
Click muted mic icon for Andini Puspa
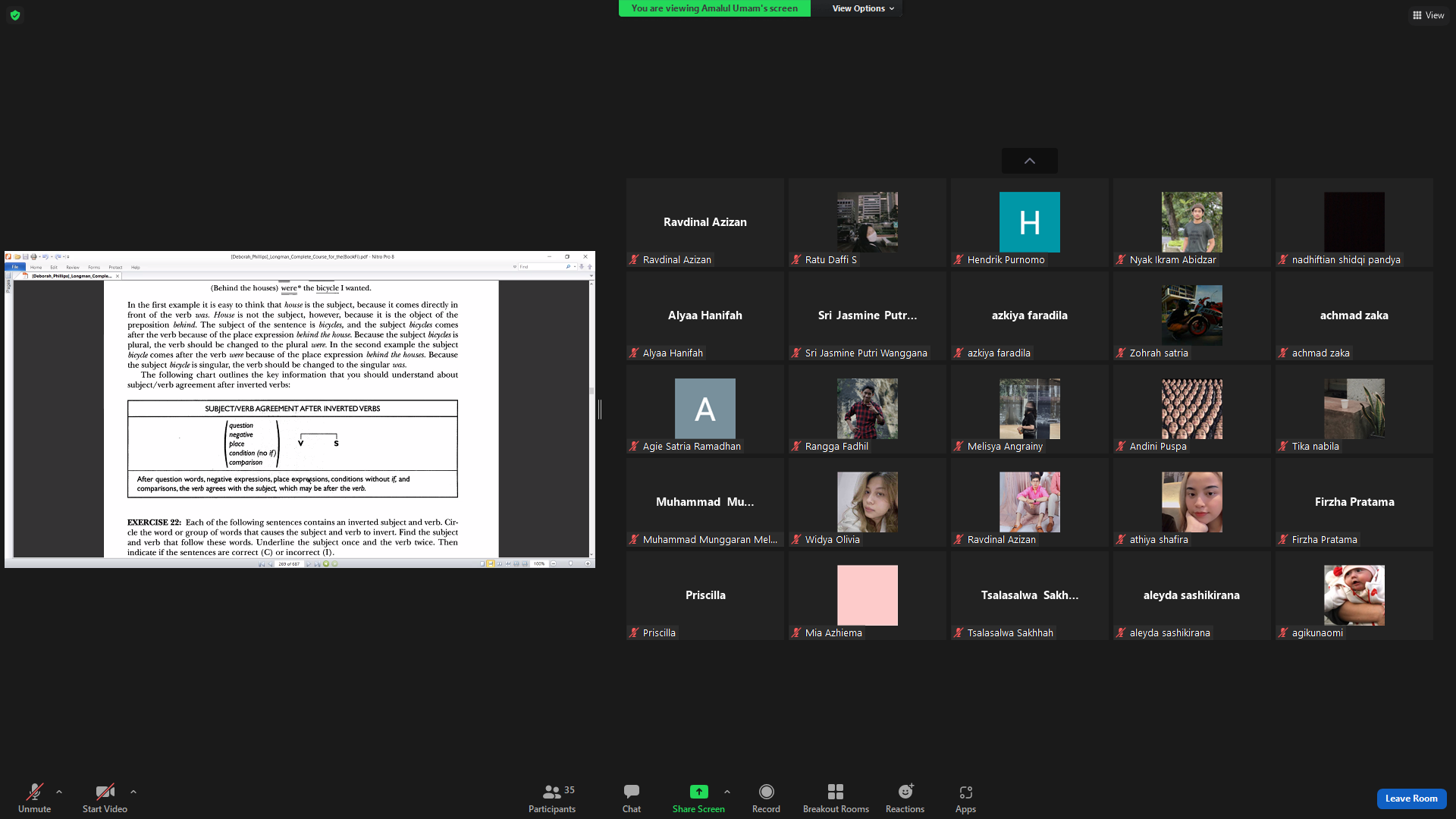pyautogui.click(x=1121, y=446)
